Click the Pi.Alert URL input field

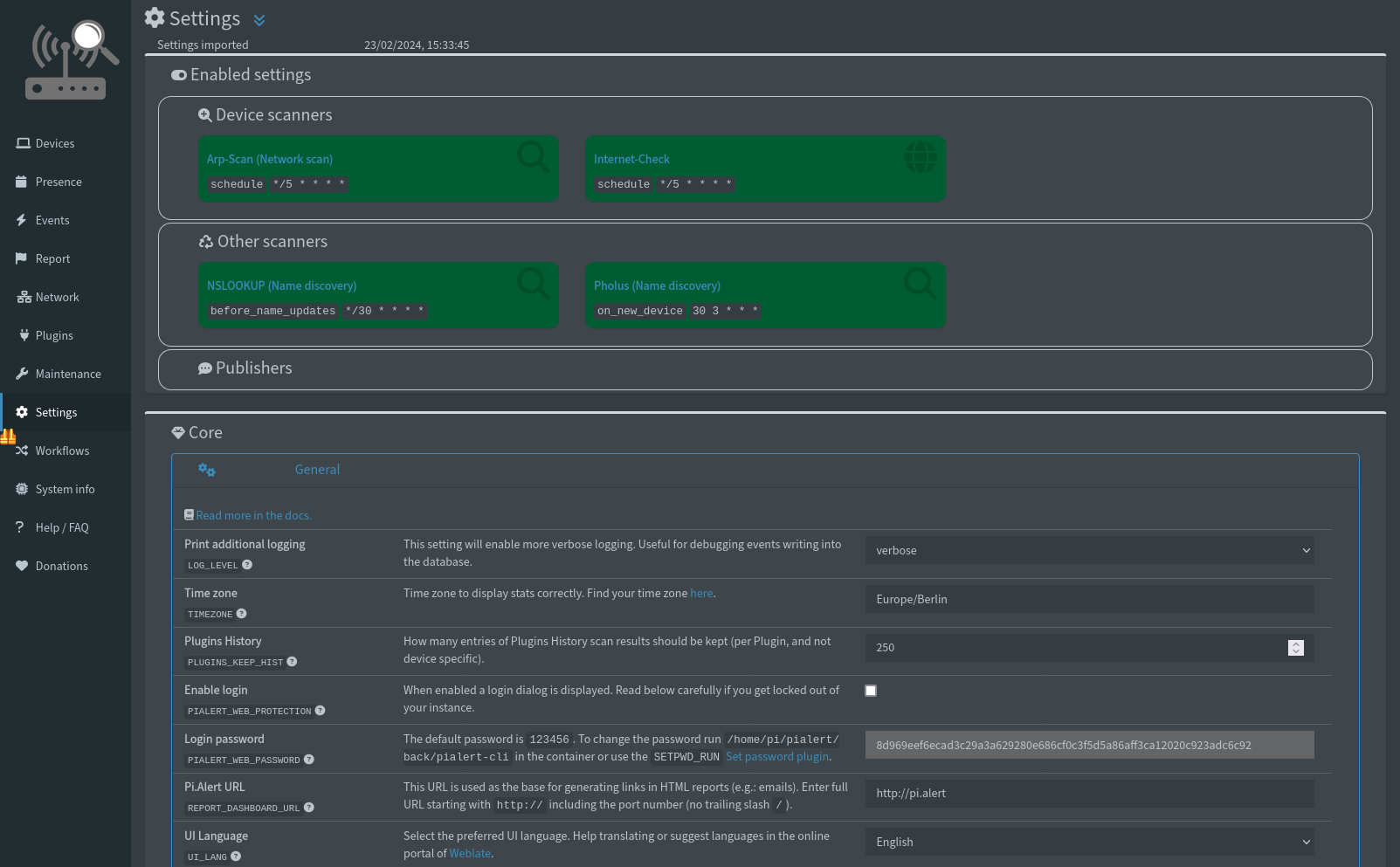(1090, 794)
